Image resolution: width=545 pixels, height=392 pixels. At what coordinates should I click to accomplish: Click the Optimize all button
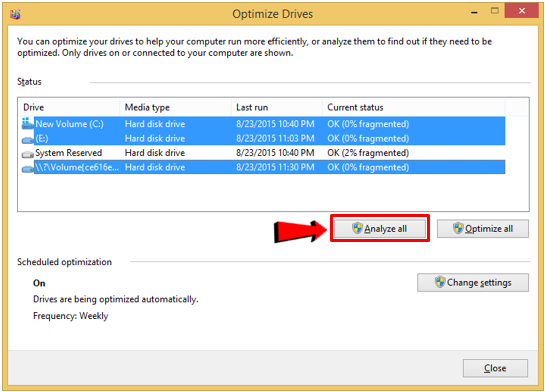click(483, 228)
